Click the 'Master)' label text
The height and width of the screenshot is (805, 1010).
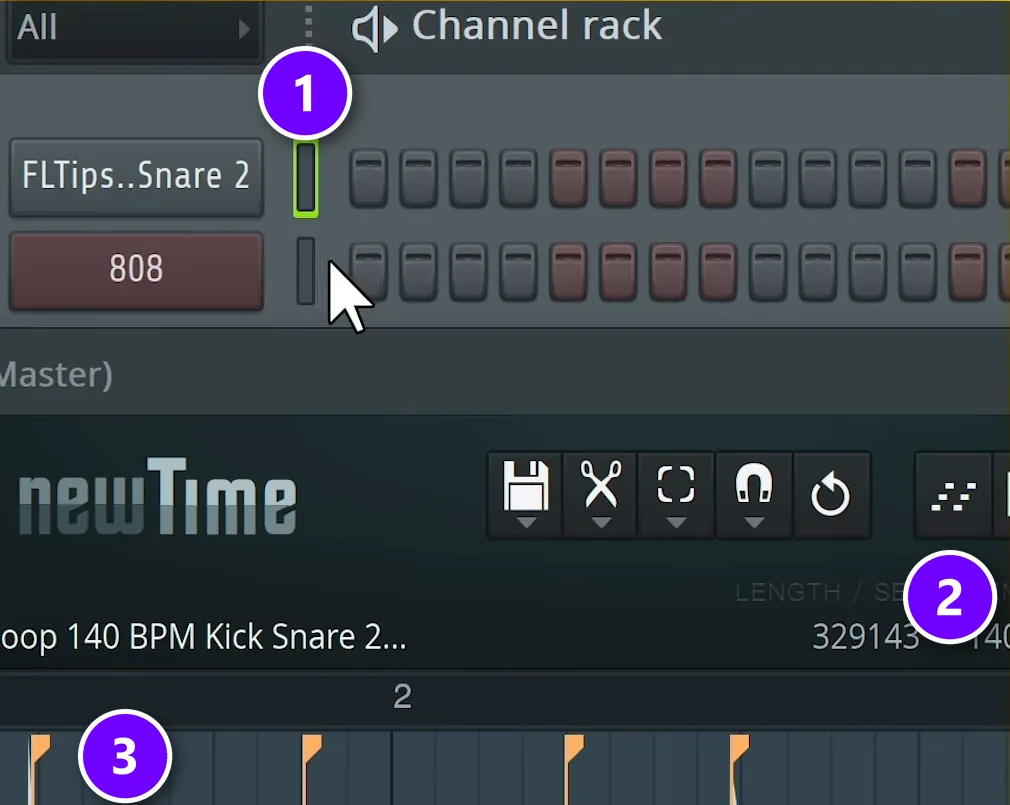[x=55, y=375]
